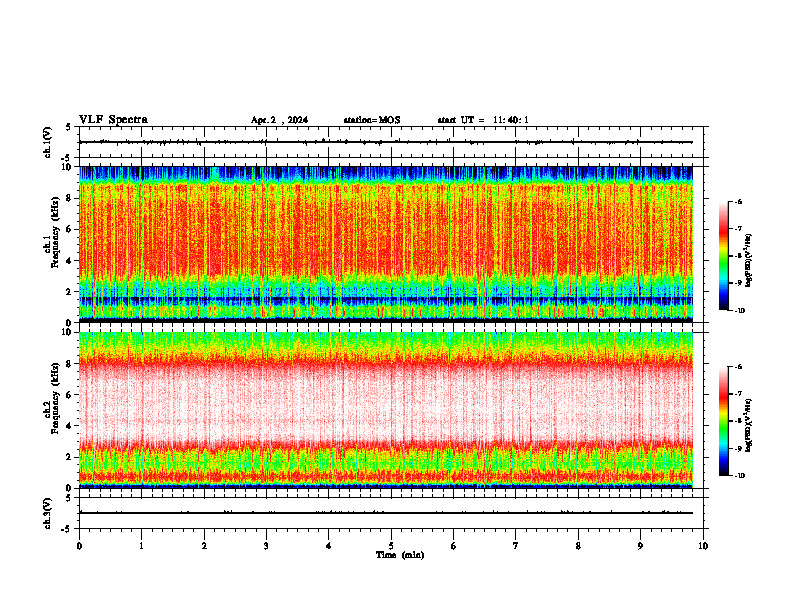This screenshot has height=612, width=792.
Task: Select the "start UT = 11:40: 1" text
Action: [483, 120]
